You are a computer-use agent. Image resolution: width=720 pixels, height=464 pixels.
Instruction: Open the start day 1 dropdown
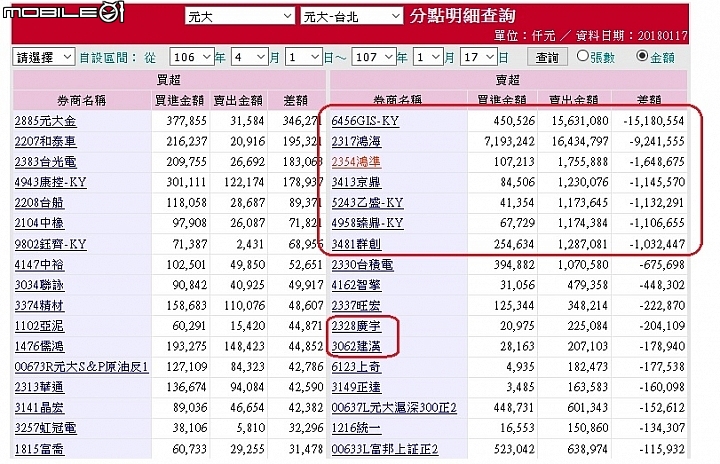pyautogui.click(x=303, y=57)
